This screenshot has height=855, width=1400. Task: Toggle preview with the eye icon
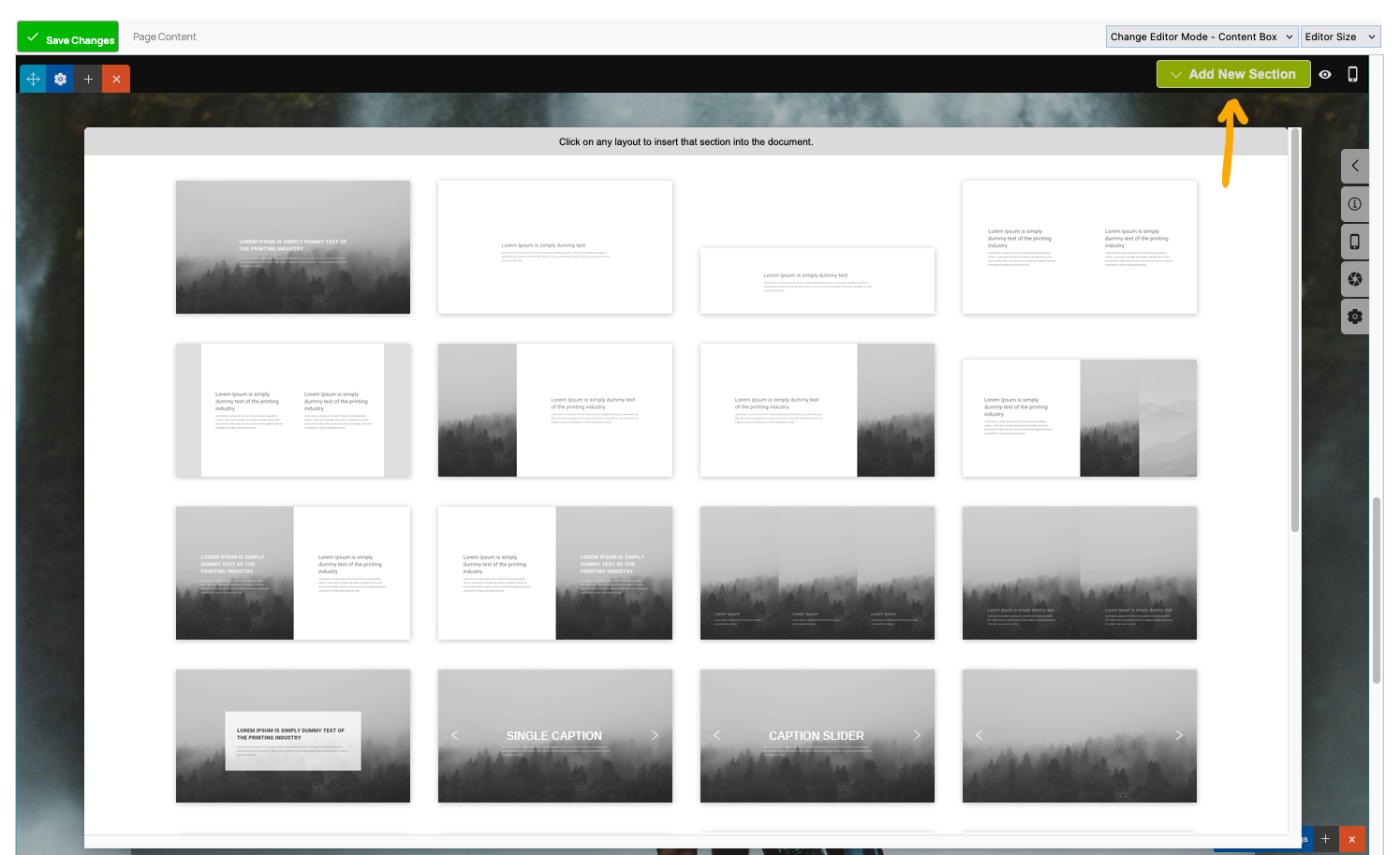click(x=1325, y=75)
